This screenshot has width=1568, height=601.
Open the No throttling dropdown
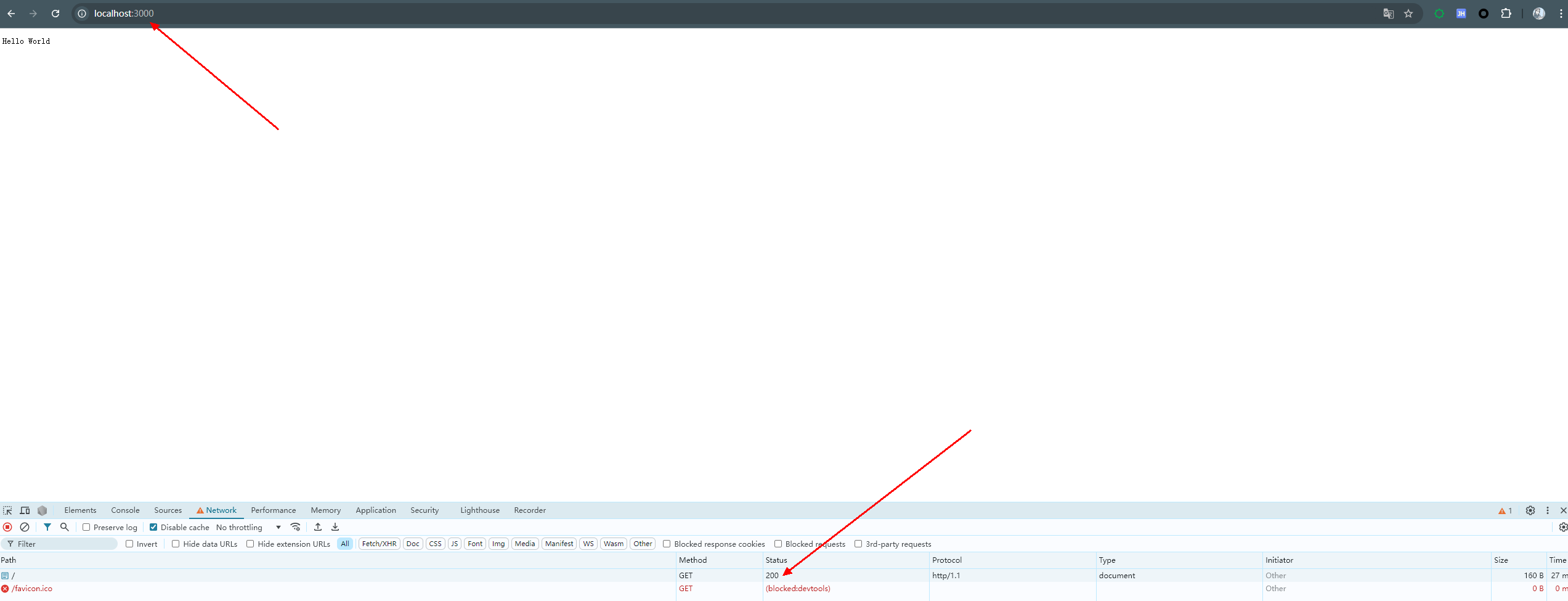(x=246, y=527)
